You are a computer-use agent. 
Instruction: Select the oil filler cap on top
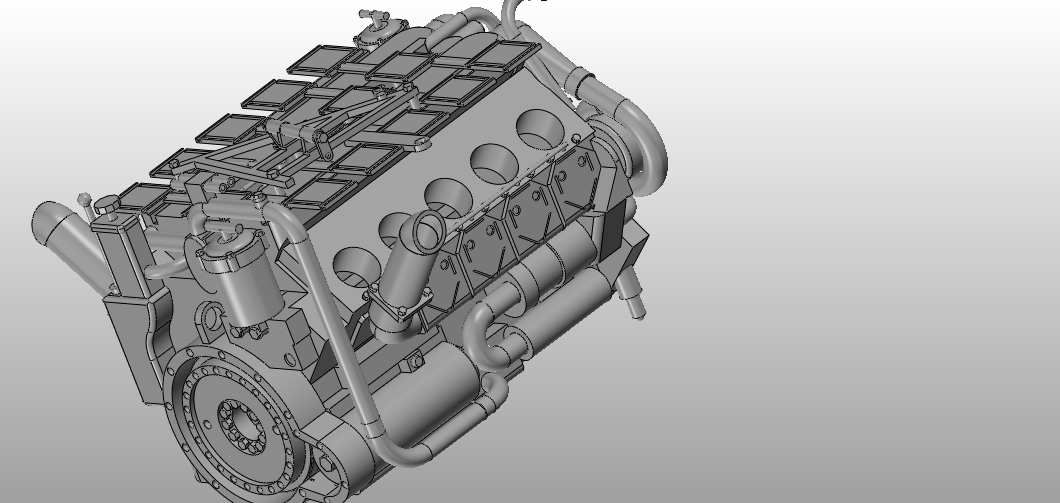pos(374,28)
